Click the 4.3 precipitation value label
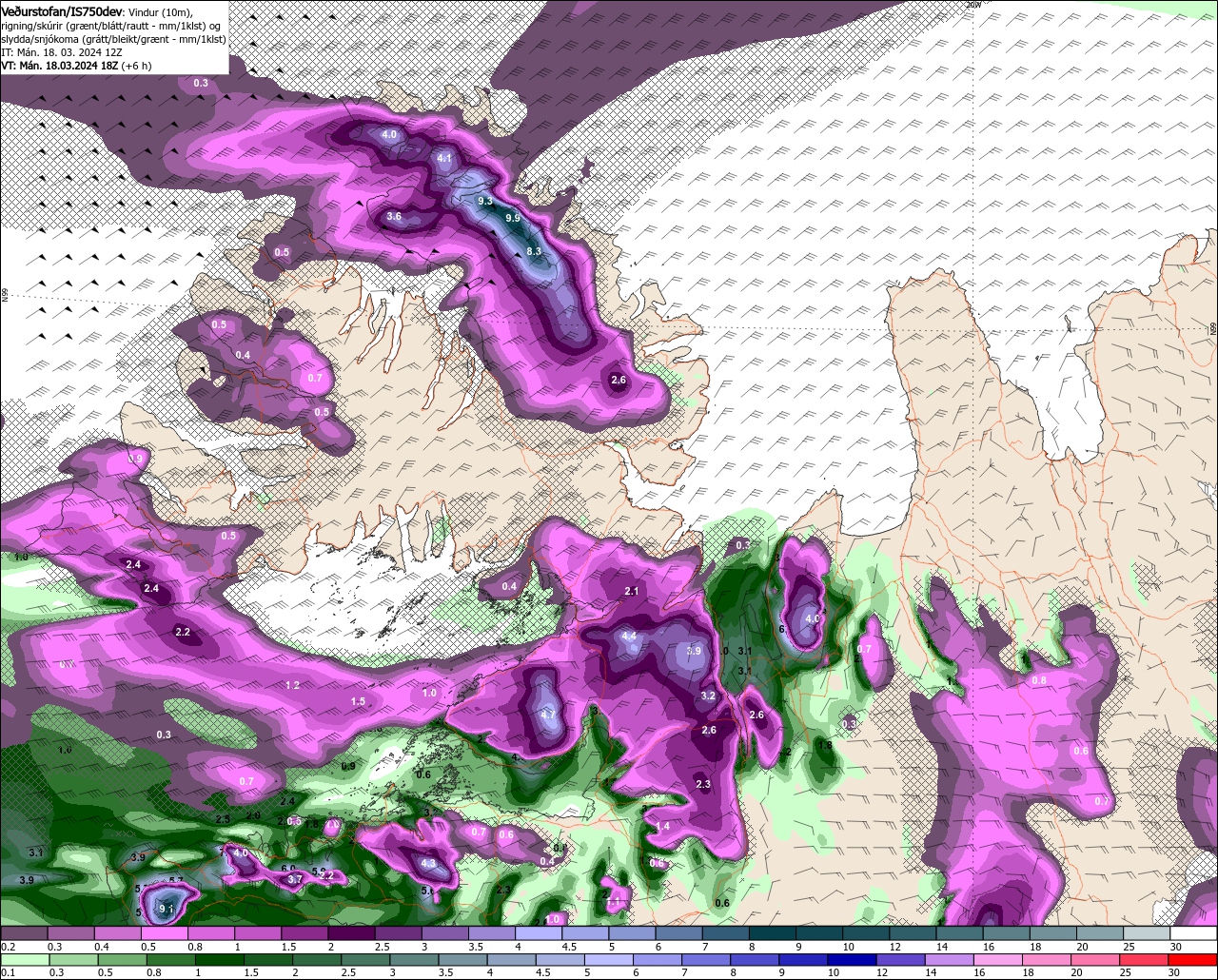The image size is (1218, 980). (428, 864)
